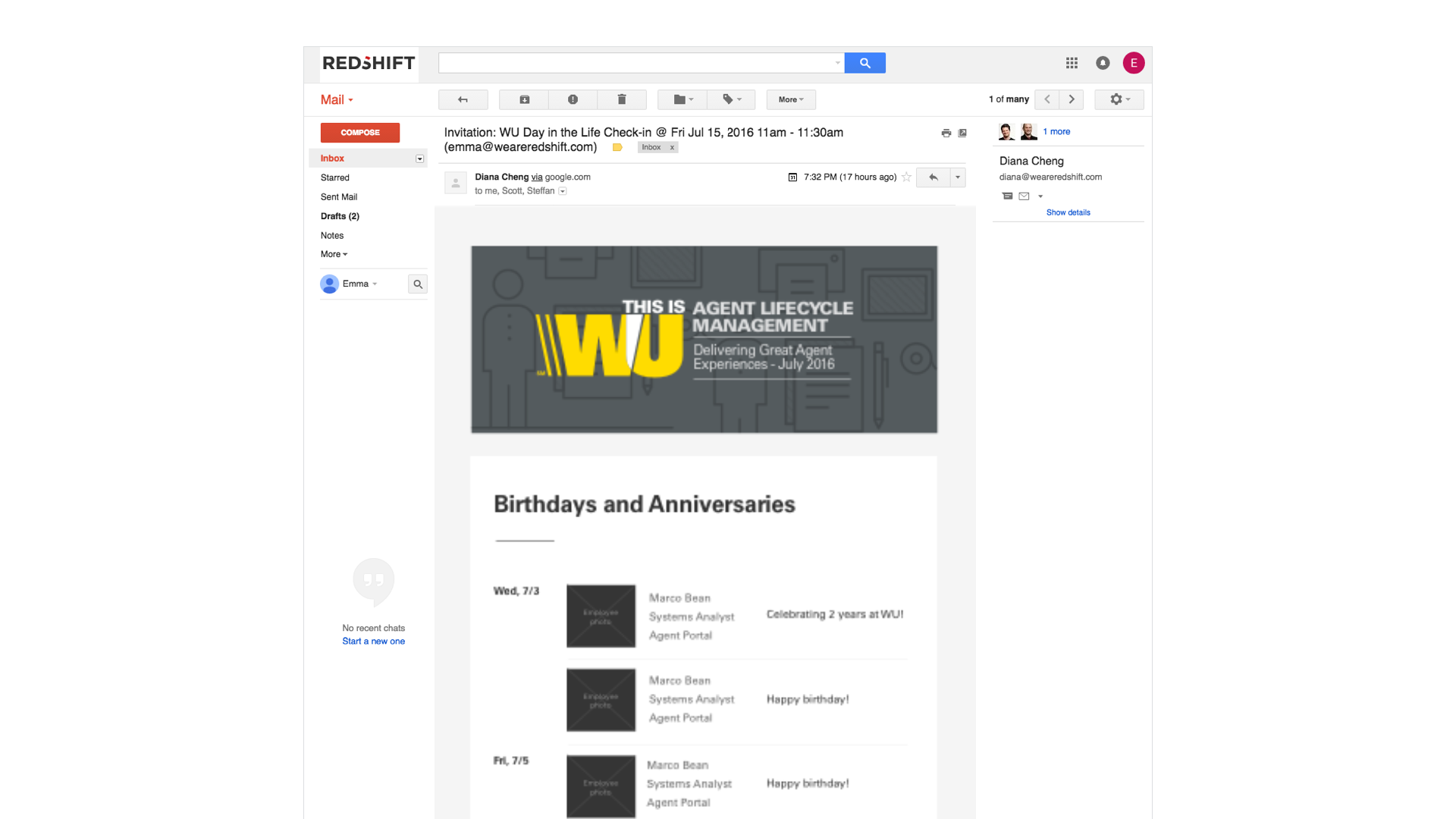Open the Move to folder dropdown
Image resolution: width=1456 pixels, height=819 pixels.
[683, 99]
